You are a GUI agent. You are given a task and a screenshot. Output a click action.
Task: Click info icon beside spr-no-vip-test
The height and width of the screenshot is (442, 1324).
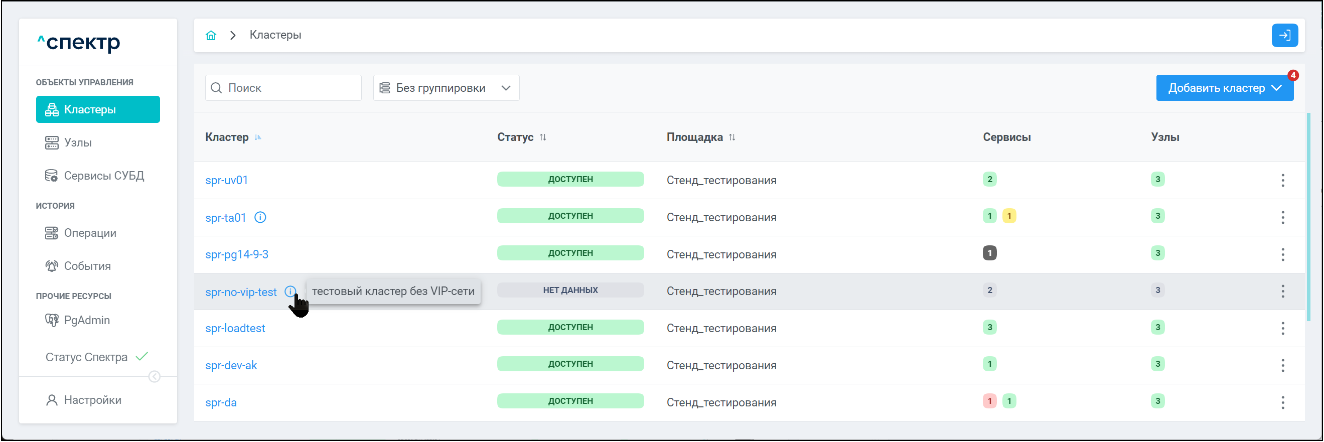click(290, 292)
